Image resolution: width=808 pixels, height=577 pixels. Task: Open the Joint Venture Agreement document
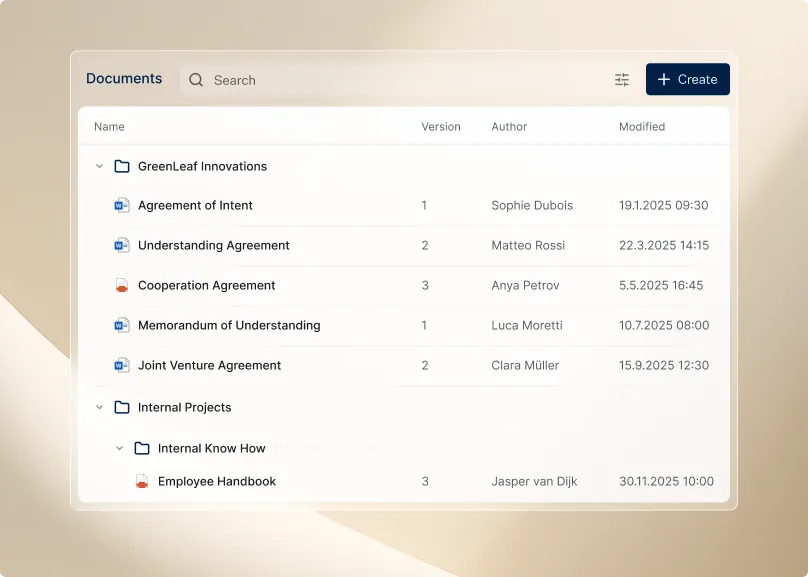click(210, 365)
